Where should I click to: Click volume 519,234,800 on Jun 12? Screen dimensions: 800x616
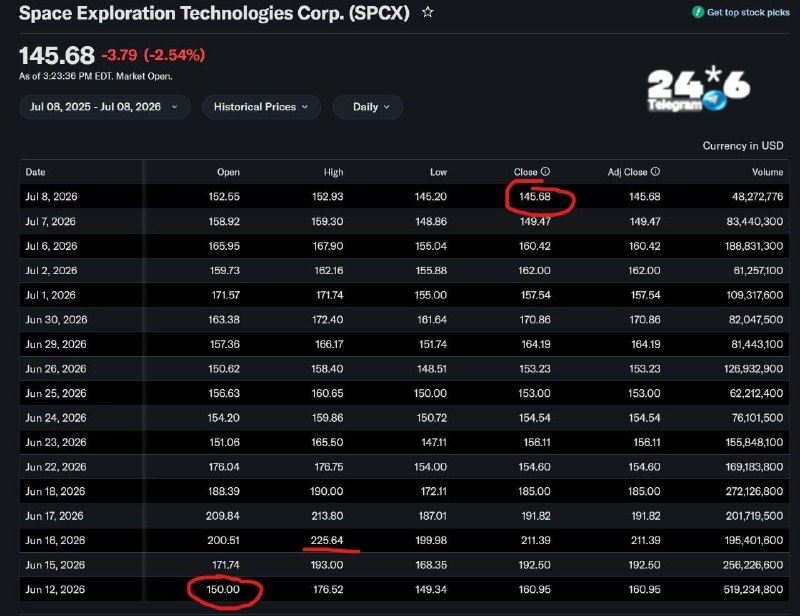pos(753,589)
